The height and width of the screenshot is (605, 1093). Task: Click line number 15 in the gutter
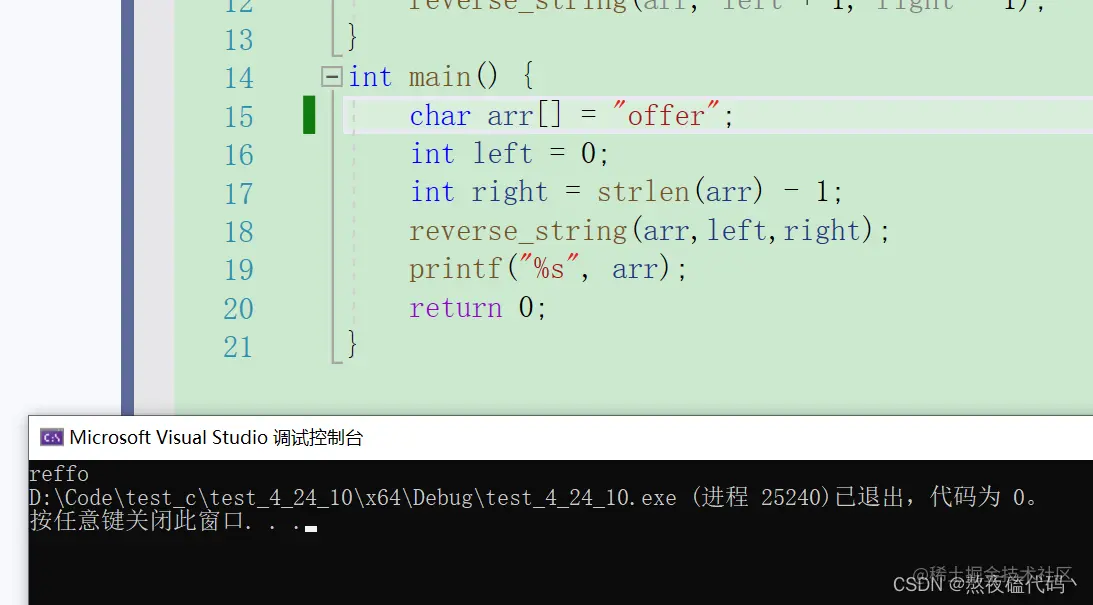pos(239,116)
